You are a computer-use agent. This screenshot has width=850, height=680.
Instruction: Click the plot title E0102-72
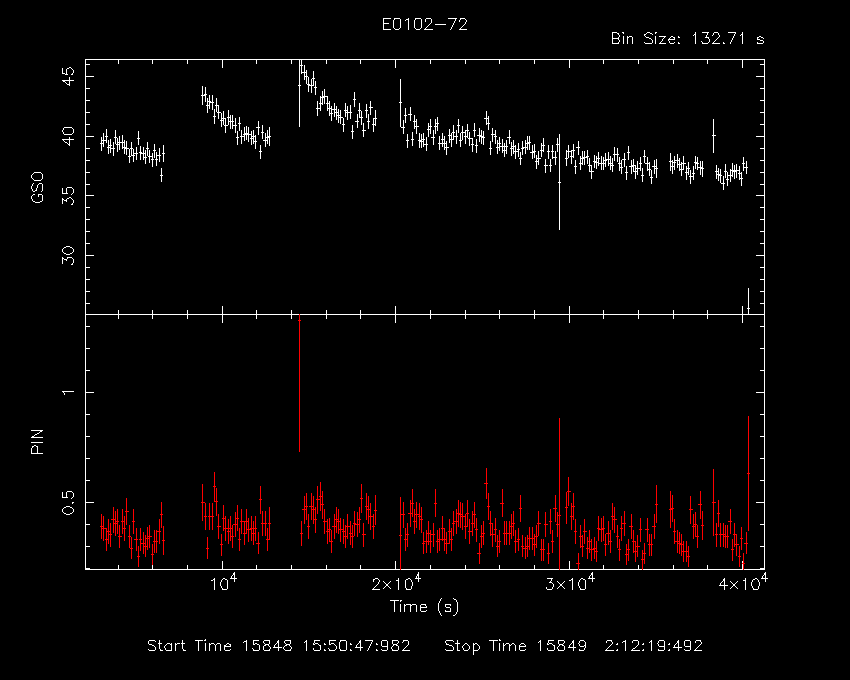coord(424,24)
